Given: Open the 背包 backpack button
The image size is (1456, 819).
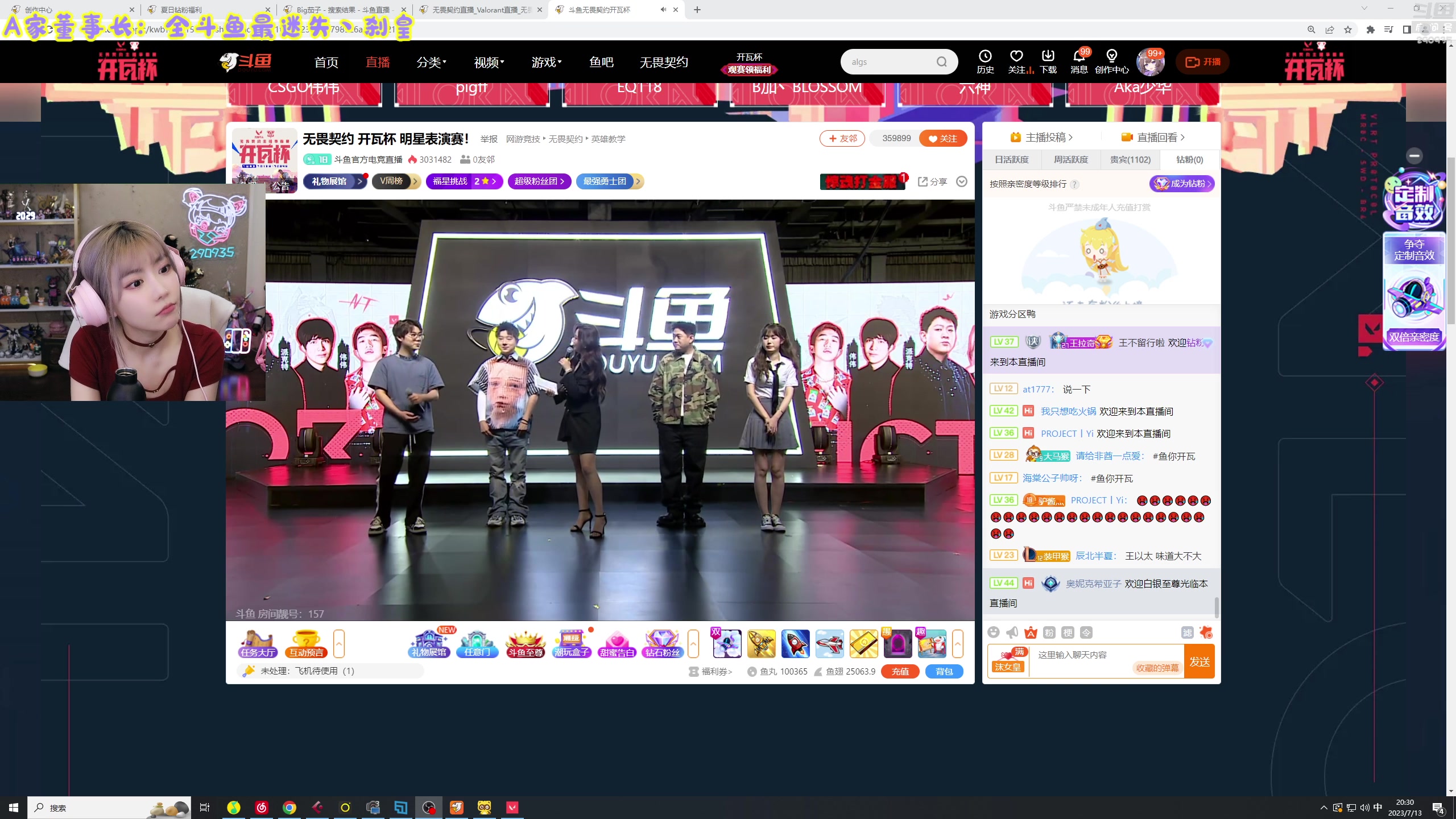Looking at the screenshot, I should coord(944,672).
